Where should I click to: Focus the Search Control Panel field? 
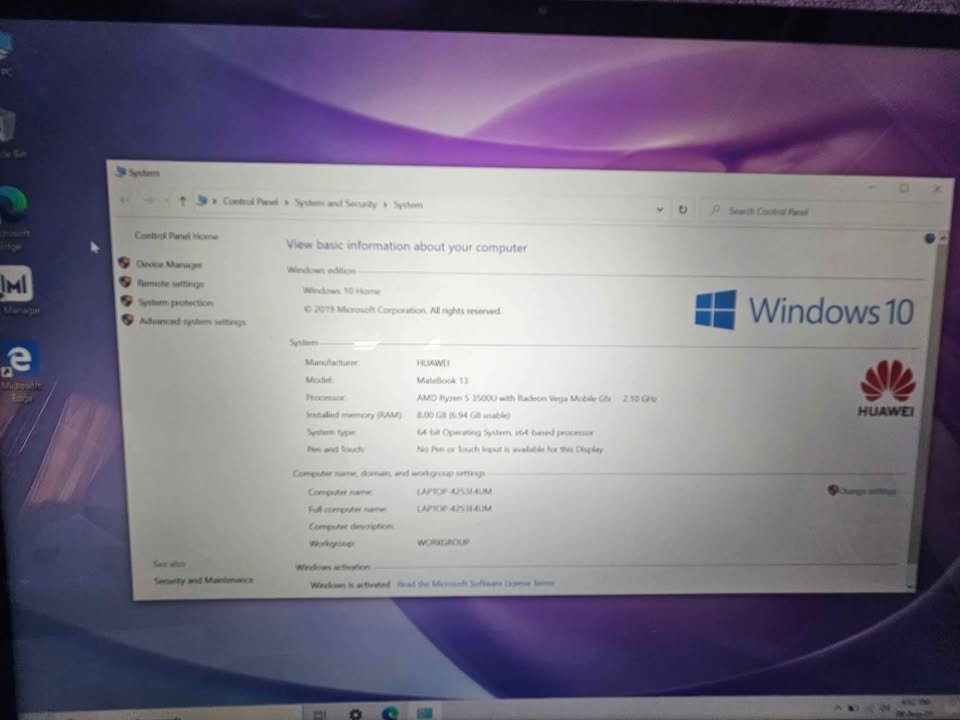[x=820, y=212]
